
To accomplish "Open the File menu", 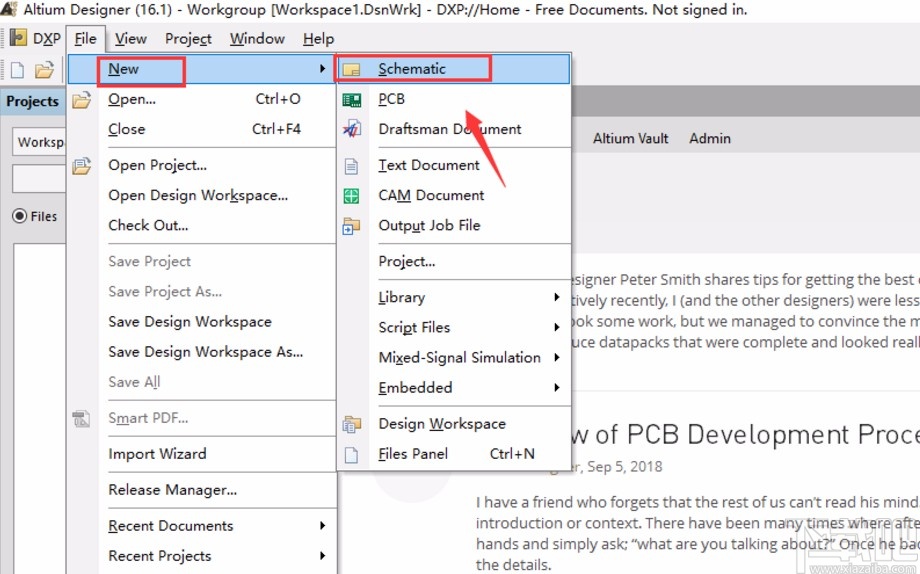I will pos(85,39).
